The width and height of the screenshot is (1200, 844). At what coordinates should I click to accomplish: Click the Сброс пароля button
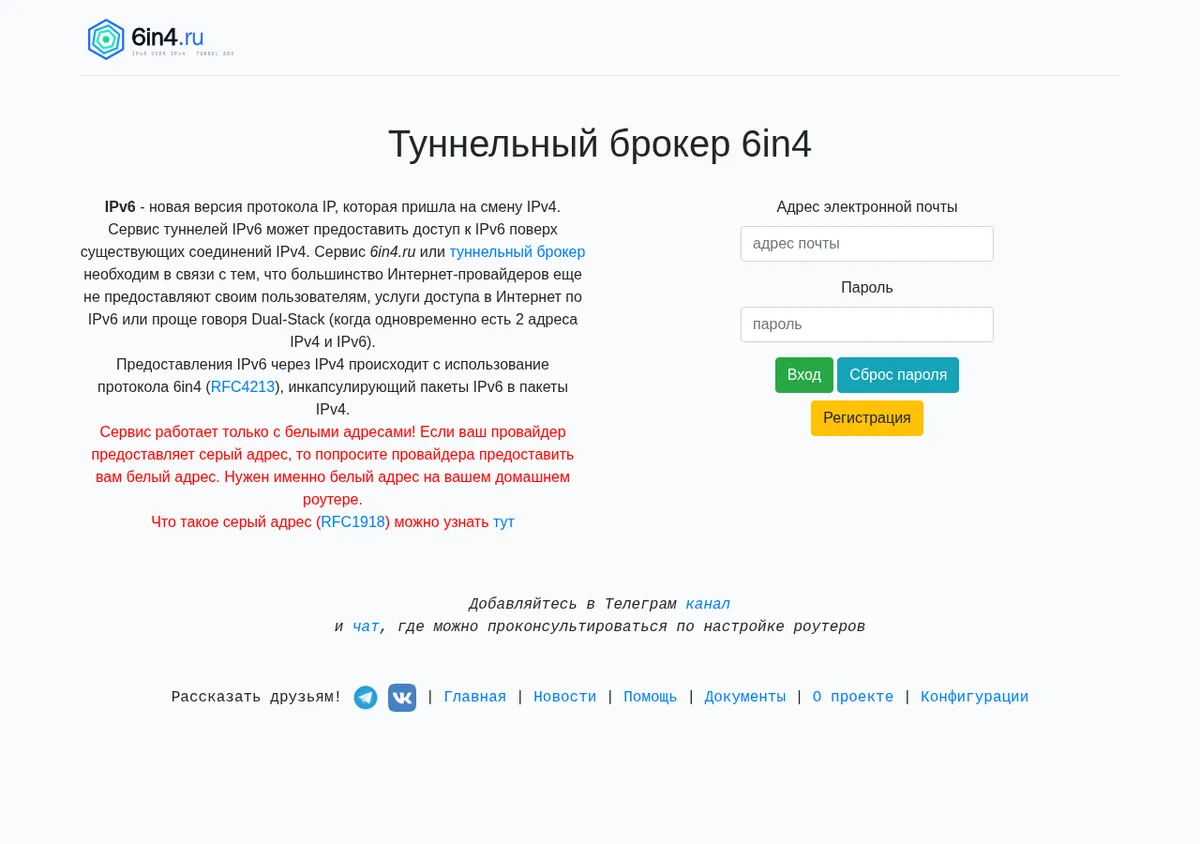[x=898, y=375]
